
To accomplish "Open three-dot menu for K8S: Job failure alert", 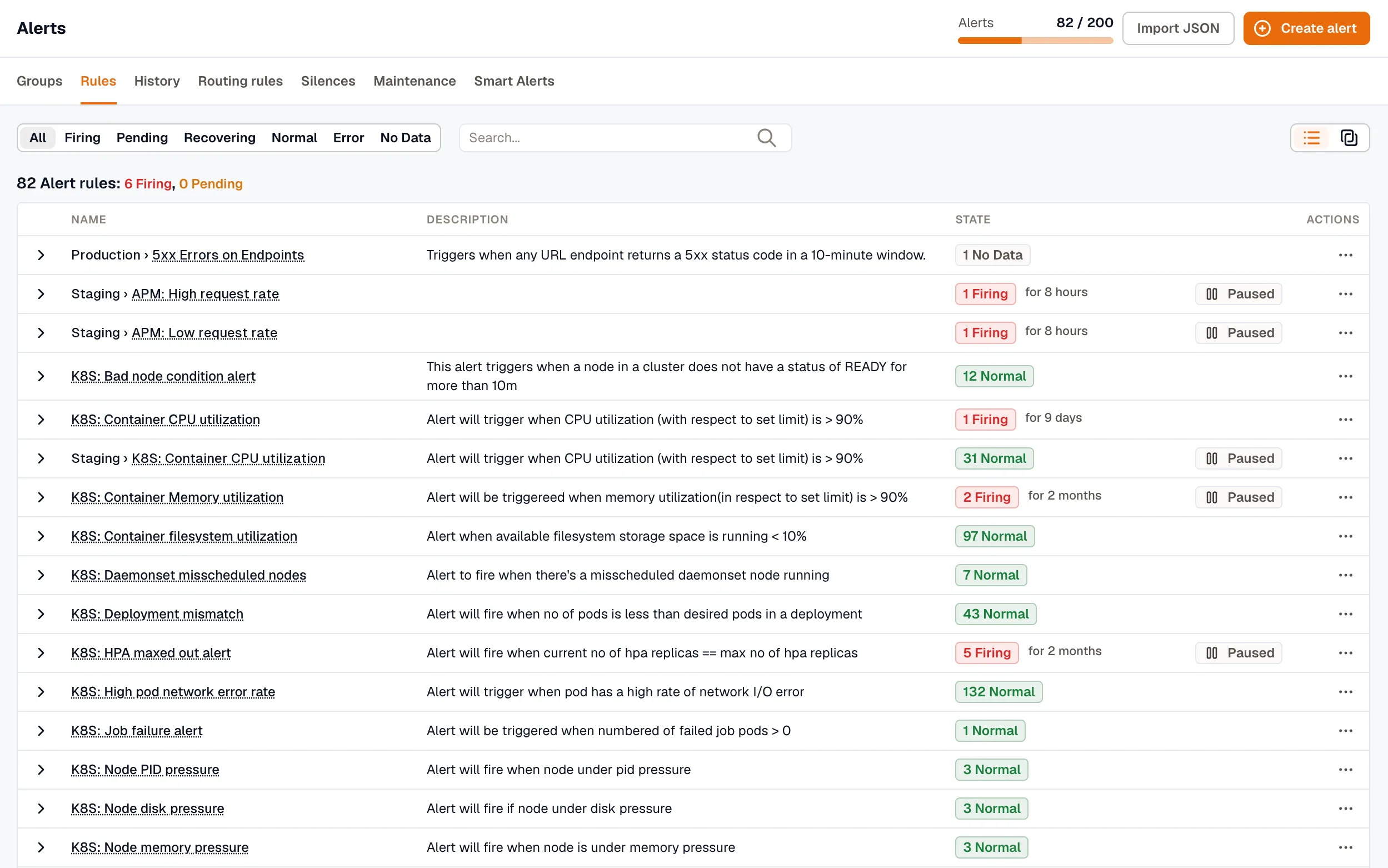I will pyautogui.click(x=1346, y=731).
